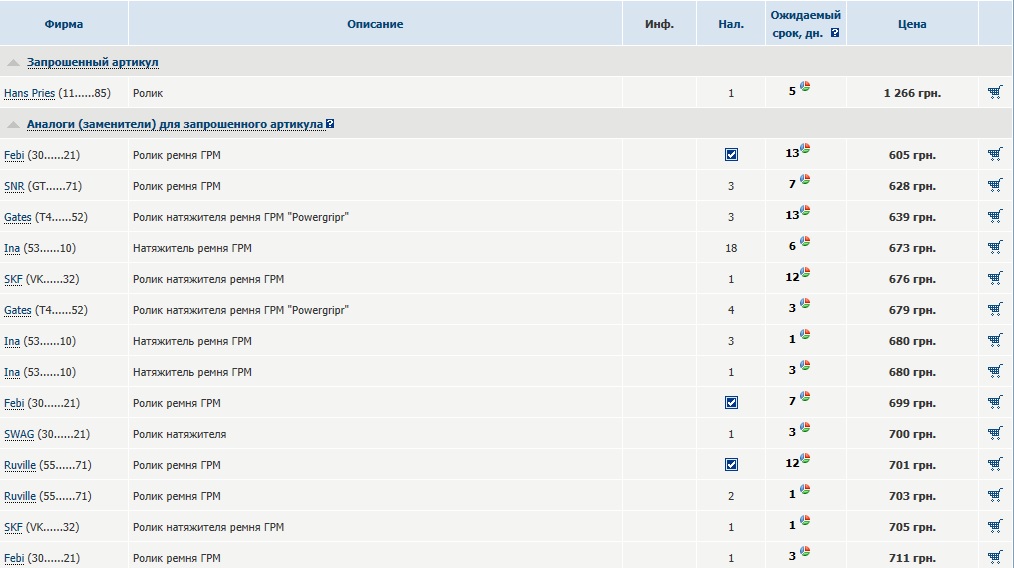Click Hans Pries description Ролик
The height and width of the screenshot is (568, 1014).
point(147,93)
